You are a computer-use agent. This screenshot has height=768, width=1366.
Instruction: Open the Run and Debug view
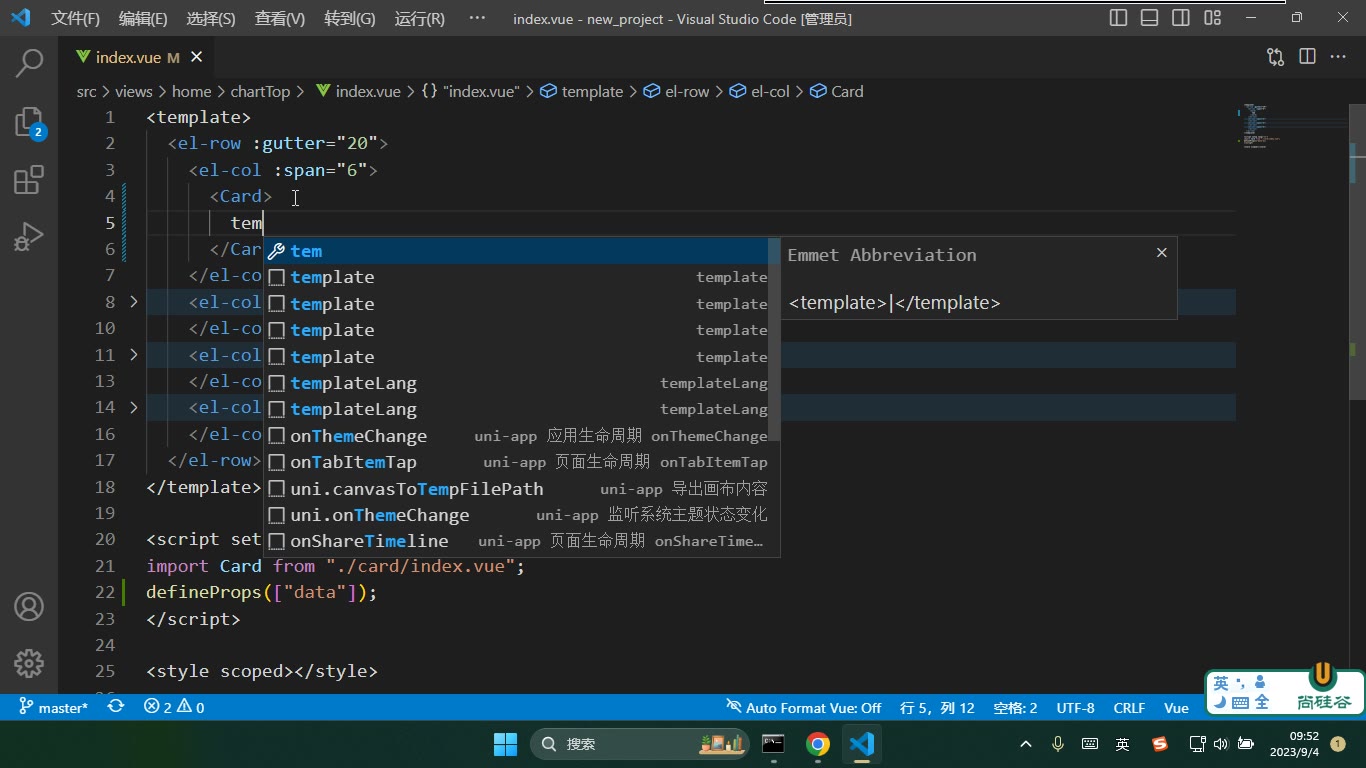(x=29, y=237)
